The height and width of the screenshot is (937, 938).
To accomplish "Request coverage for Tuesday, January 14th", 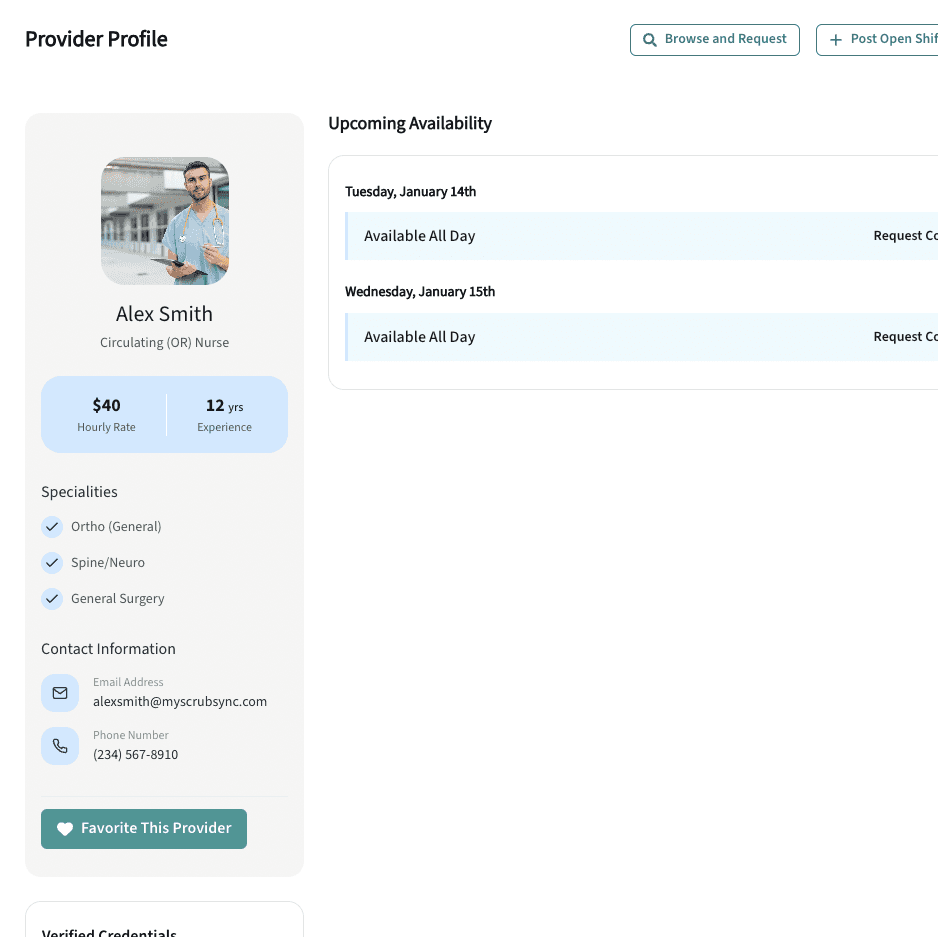I will tap(904, 236).
